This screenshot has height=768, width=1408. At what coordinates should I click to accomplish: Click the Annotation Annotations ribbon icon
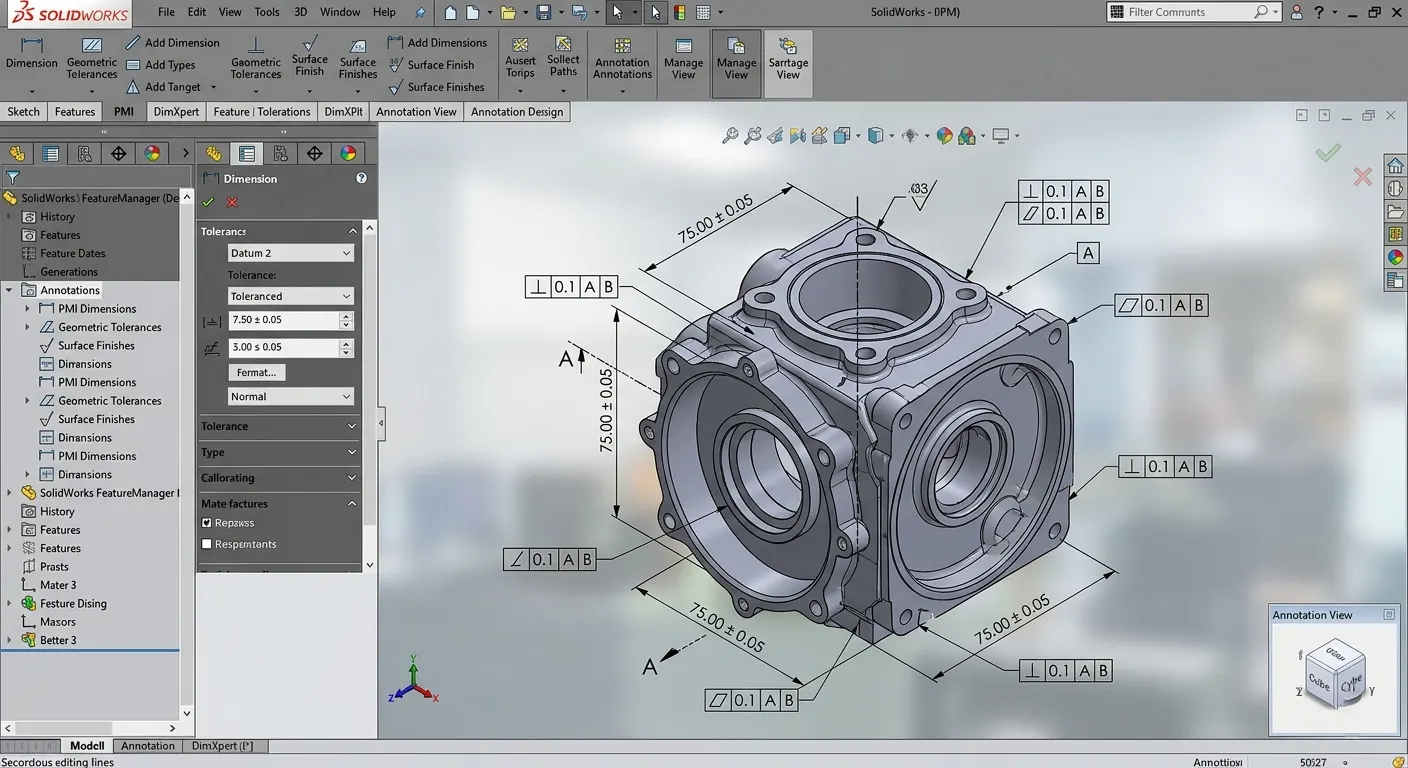pos(622,58)
